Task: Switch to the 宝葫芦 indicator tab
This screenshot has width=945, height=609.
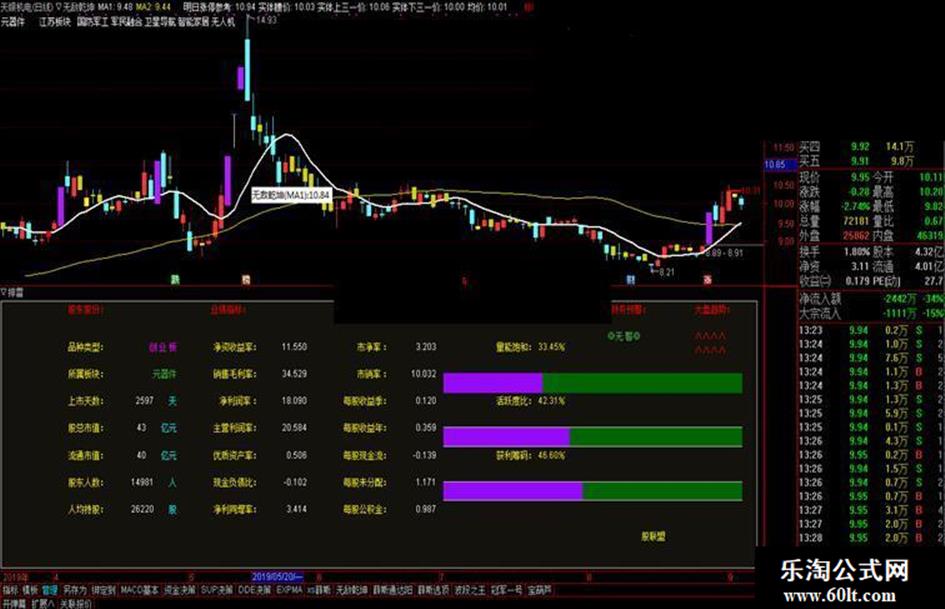Action: tap(539, 590)
